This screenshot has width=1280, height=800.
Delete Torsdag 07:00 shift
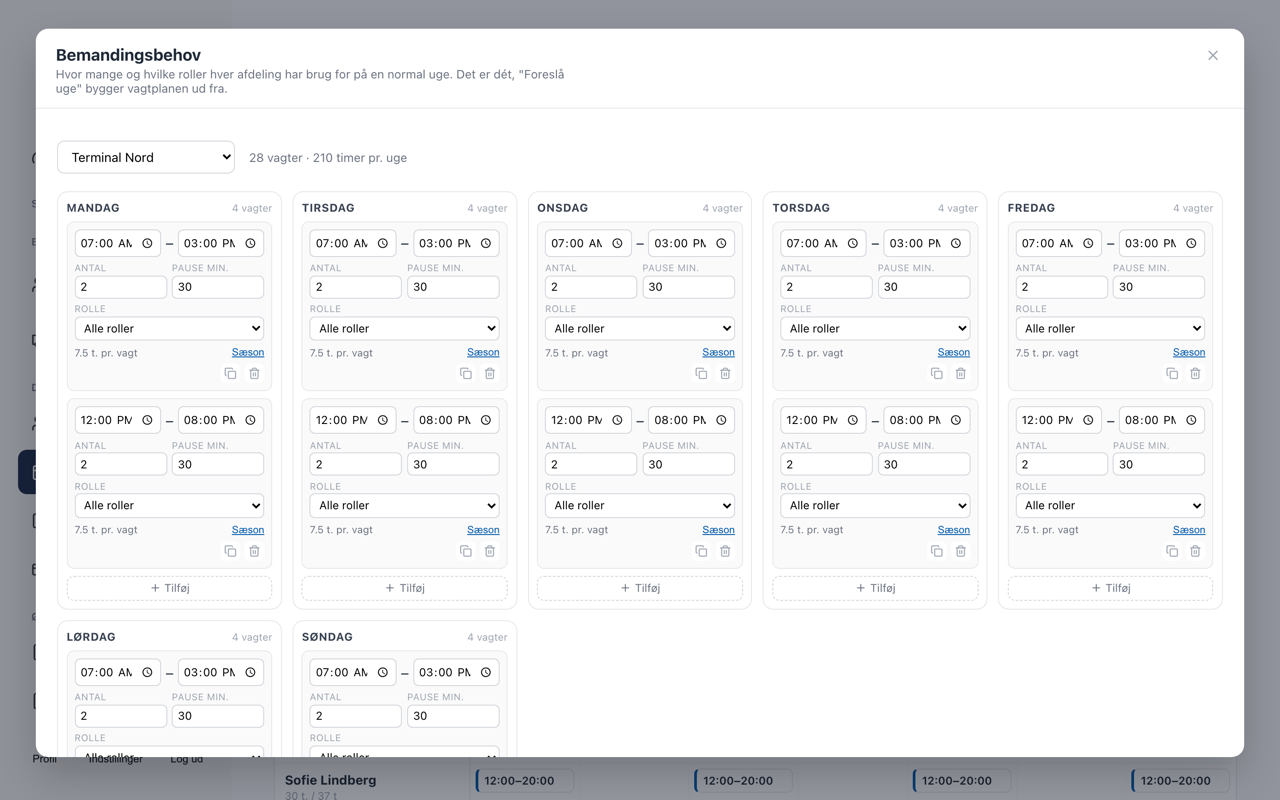(960, 373)
